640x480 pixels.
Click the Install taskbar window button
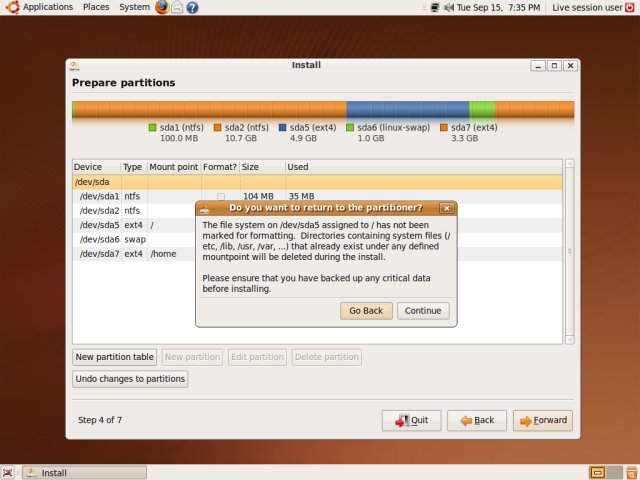(x=84, y=473)
